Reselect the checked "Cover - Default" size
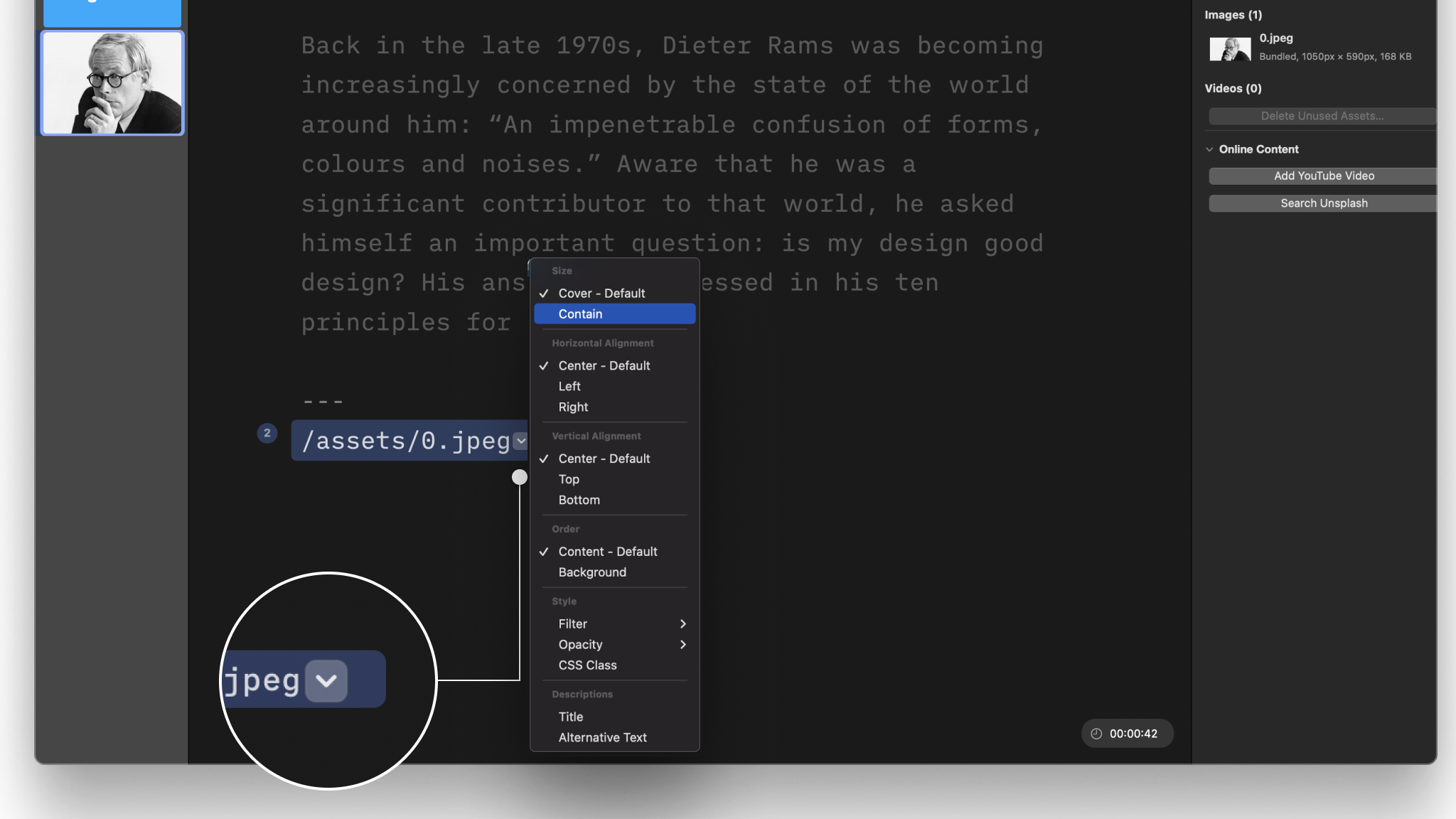Viewport: 1456px width, 819px height. point(601,293)
